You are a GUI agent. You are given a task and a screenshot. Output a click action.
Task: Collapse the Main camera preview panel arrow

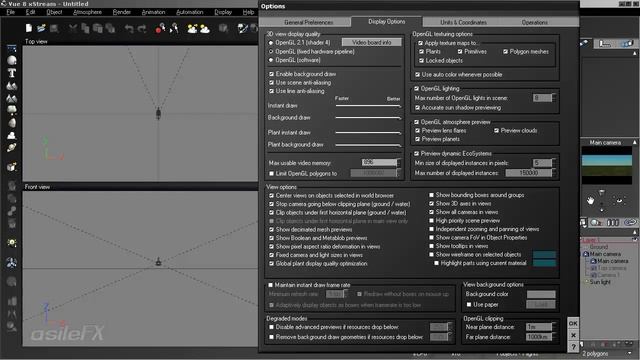tap(635, 142)
